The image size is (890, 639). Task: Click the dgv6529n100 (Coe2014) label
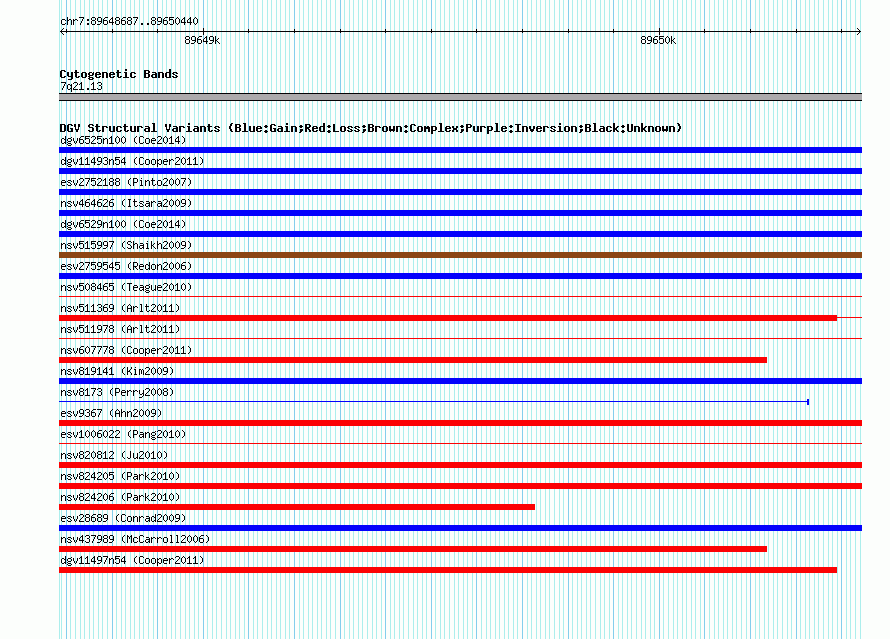pos(123,224)
